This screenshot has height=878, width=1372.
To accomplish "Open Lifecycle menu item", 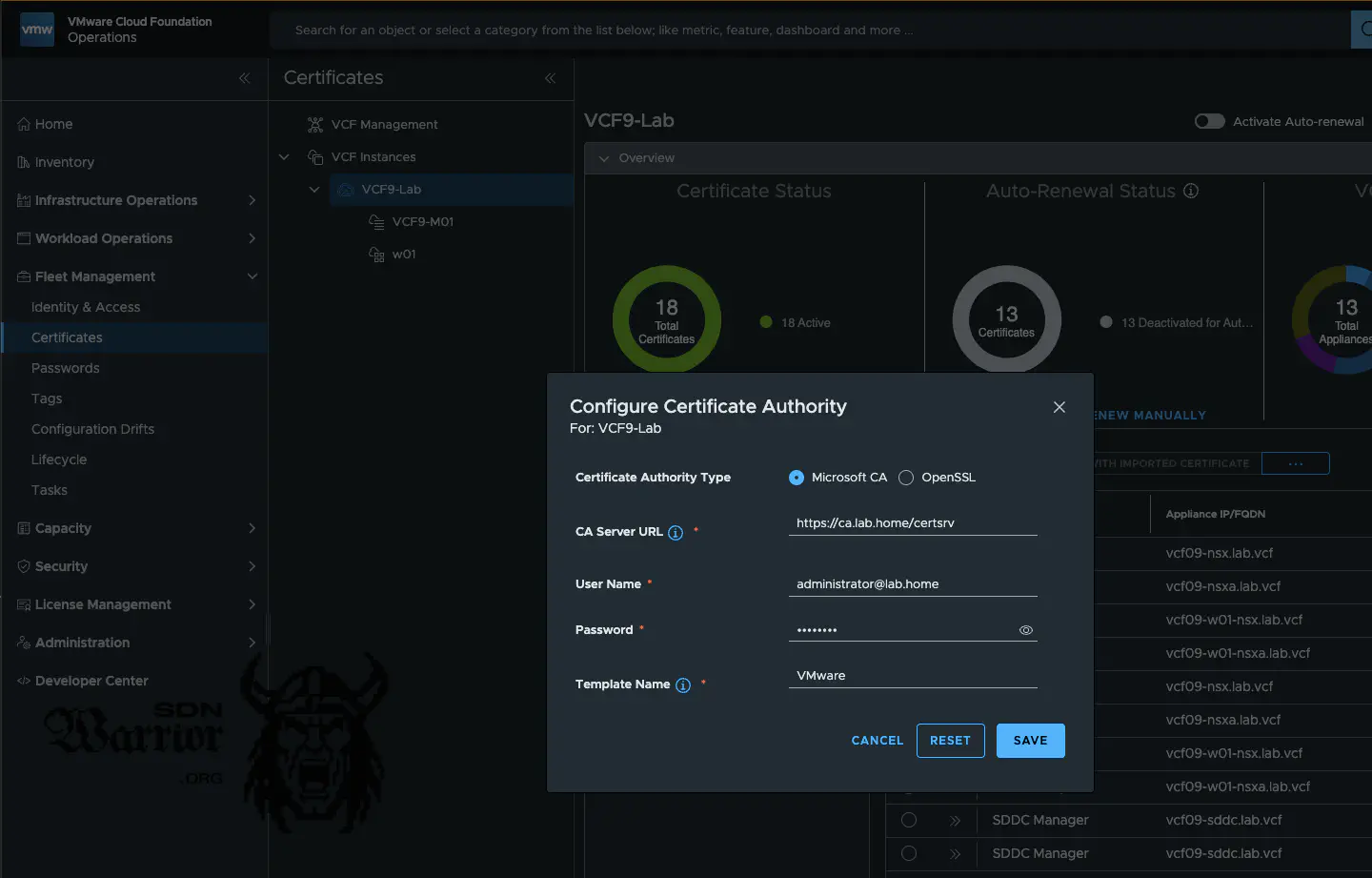I will [59, 459].
